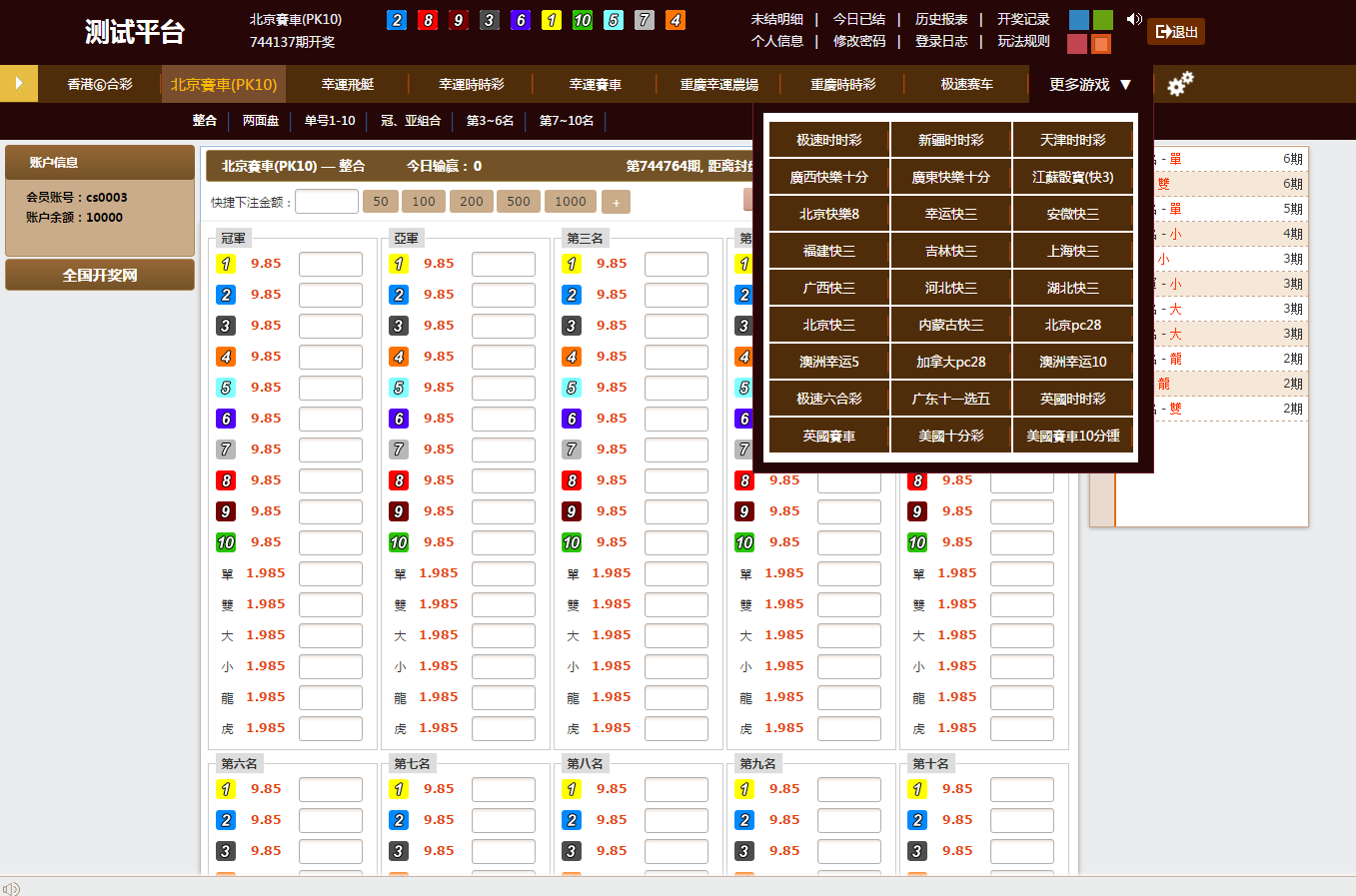Screen dimensions: 1356x896
Task: Click the green number 10 ball icon under 亞軍
Action: [x=399, y=542]
